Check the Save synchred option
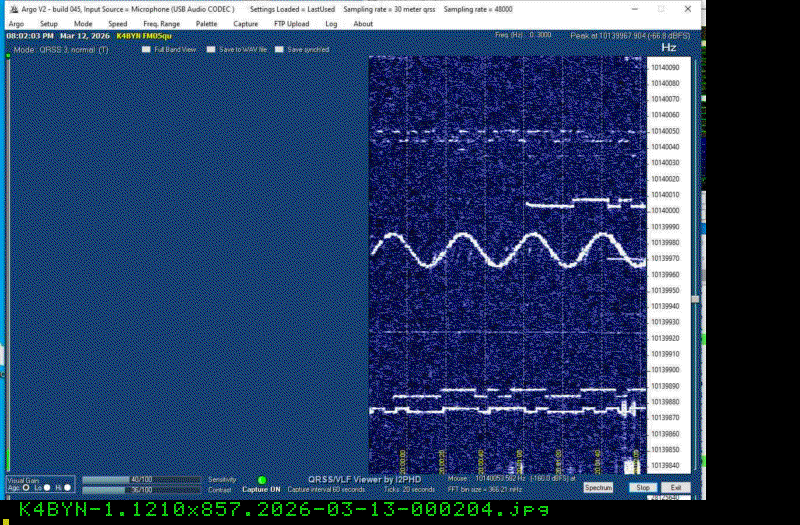This screenshot has height=525, width=800. [280, 49]
